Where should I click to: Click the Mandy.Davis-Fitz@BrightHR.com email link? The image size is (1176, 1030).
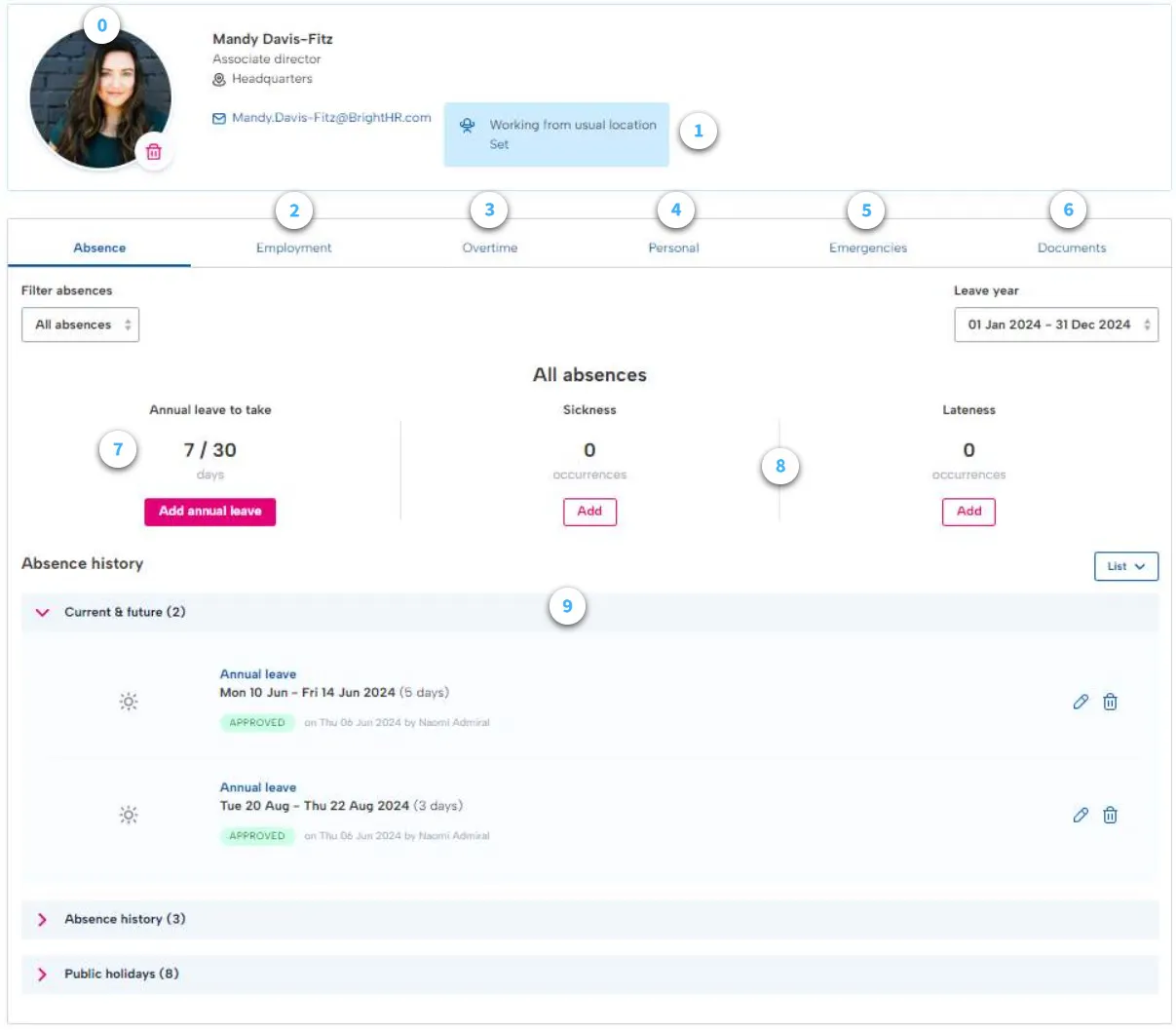pos(331,118)
